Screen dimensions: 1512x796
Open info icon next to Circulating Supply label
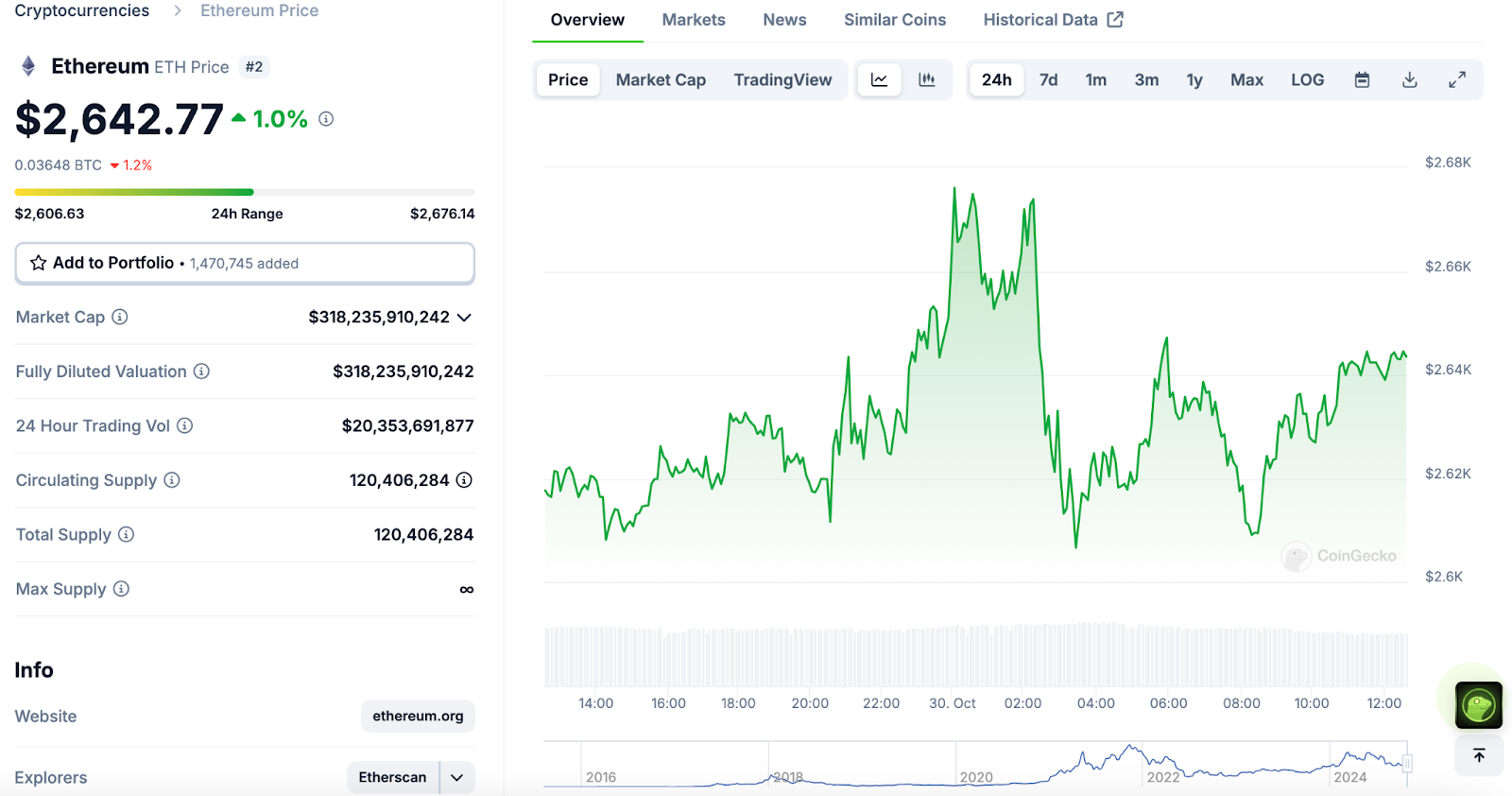pyautogui.click(x=172, y=480)
